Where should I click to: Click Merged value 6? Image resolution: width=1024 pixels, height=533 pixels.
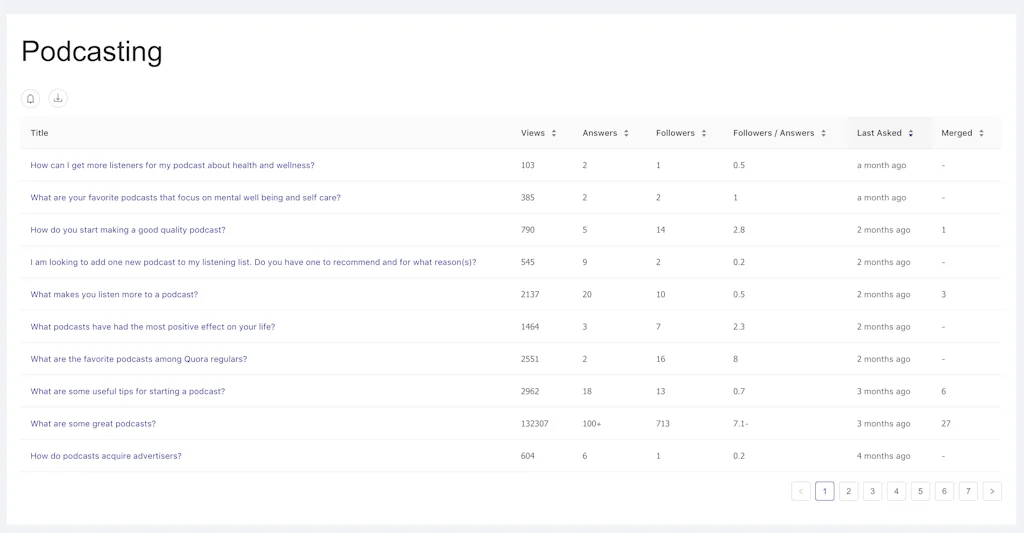pyautogui.click(x=944, y=391)
